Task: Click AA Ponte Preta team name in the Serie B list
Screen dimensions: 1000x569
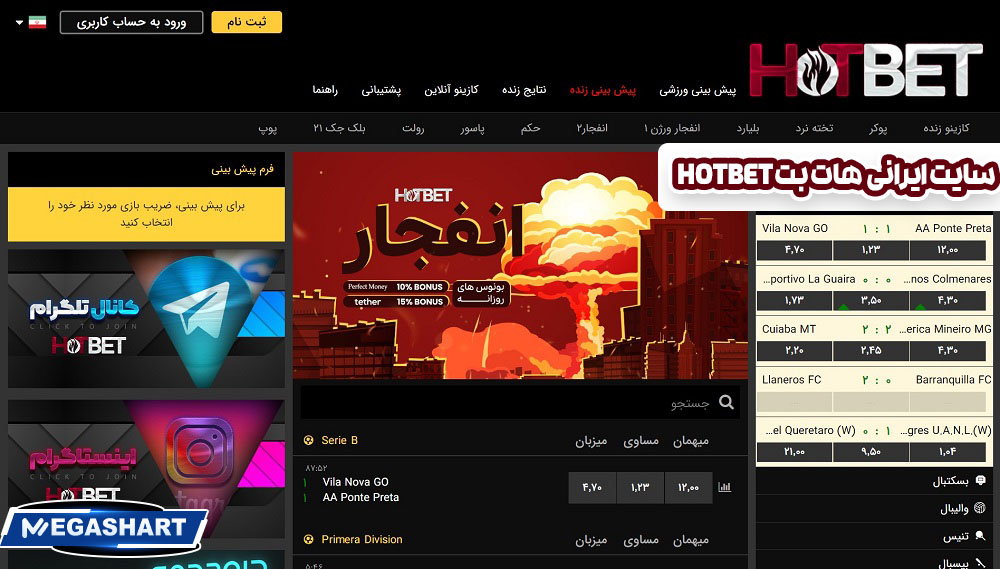Action: click(x=360, y=498)
